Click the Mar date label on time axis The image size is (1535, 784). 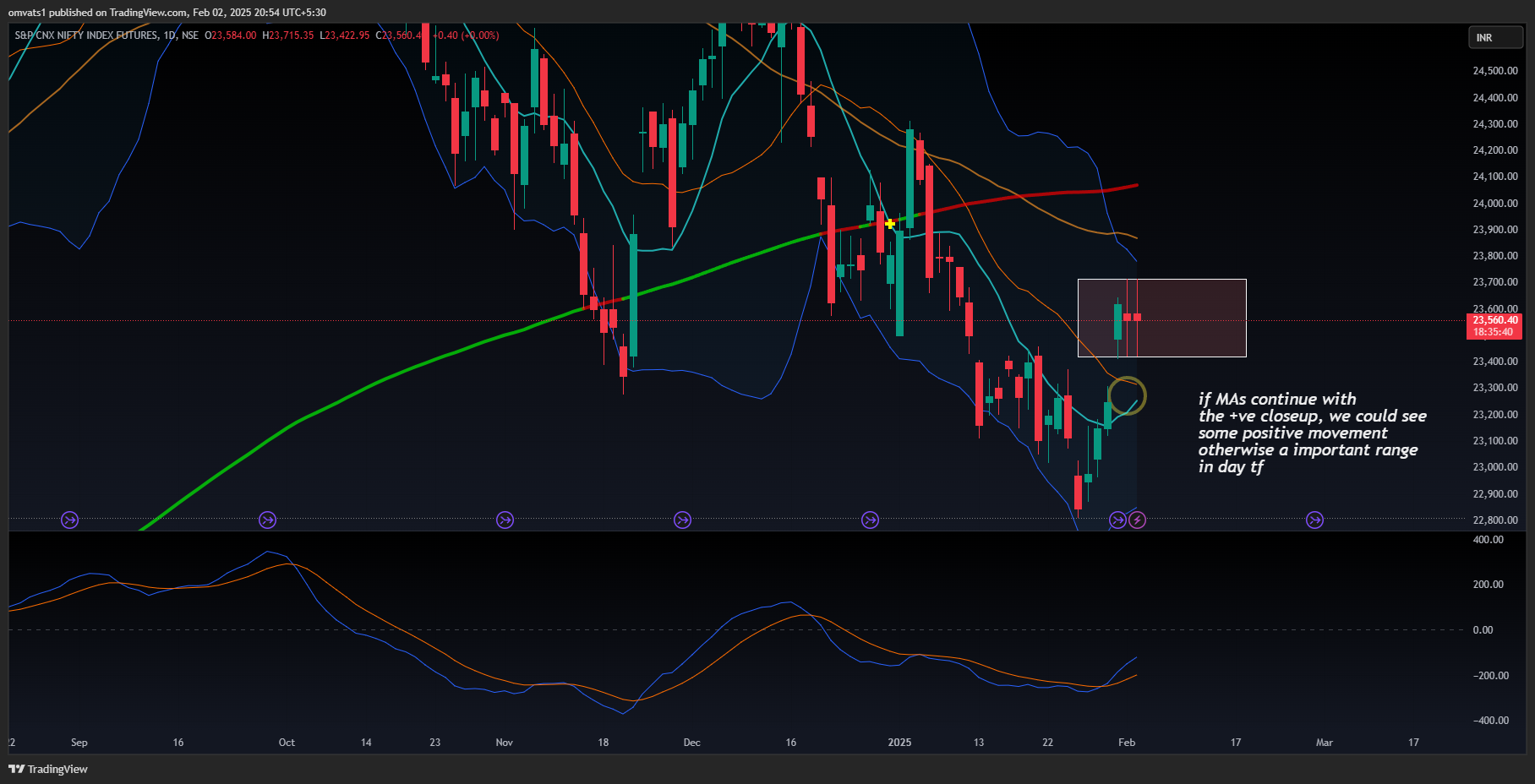1324,743
